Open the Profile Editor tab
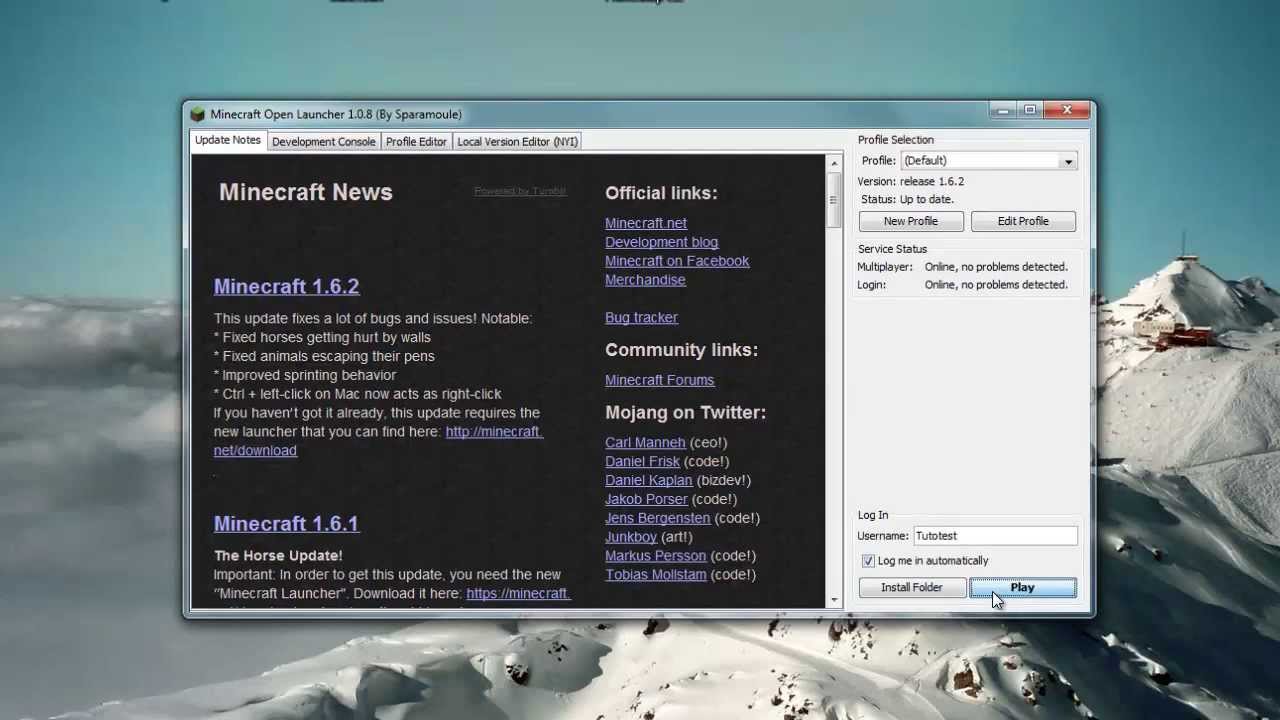Viewport: 1280px width, 720px height. point(416,142)
